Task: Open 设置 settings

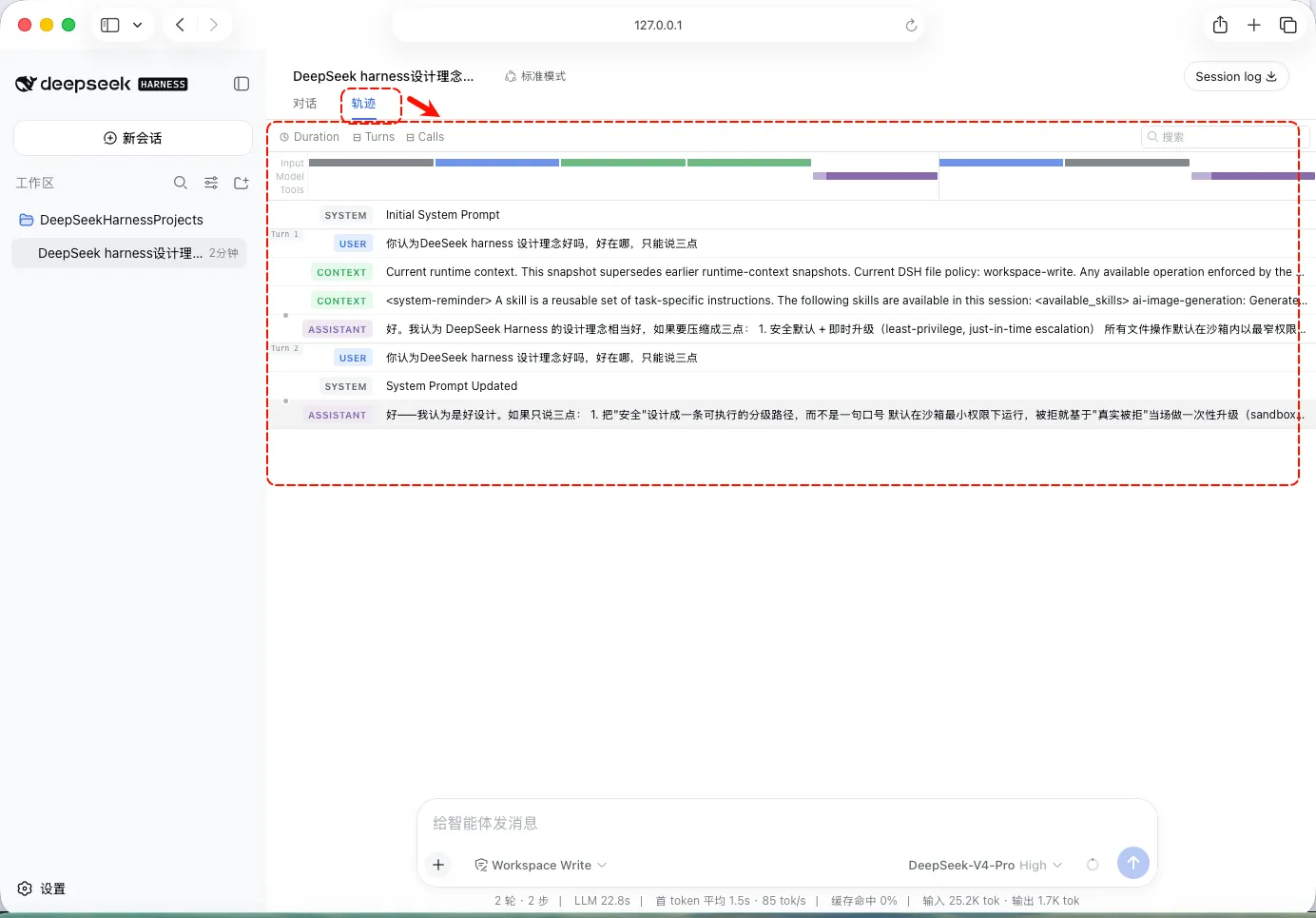Action: (x=42, y=889)
